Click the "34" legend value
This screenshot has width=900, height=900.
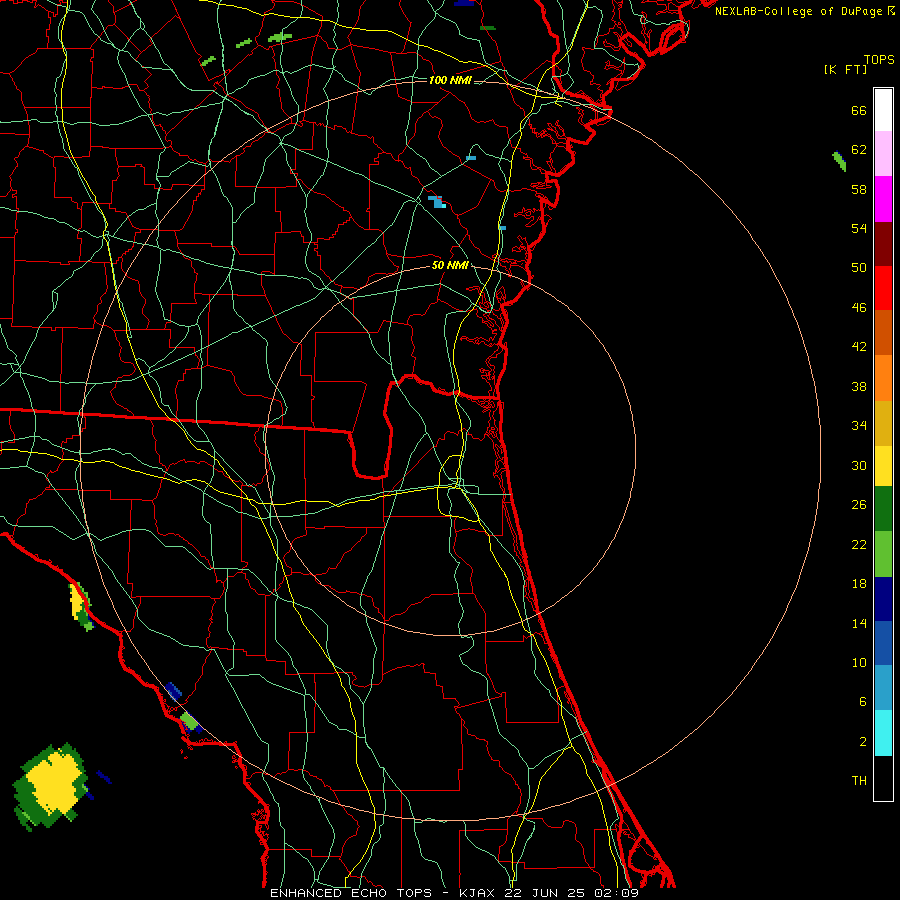tap(859, 426)
